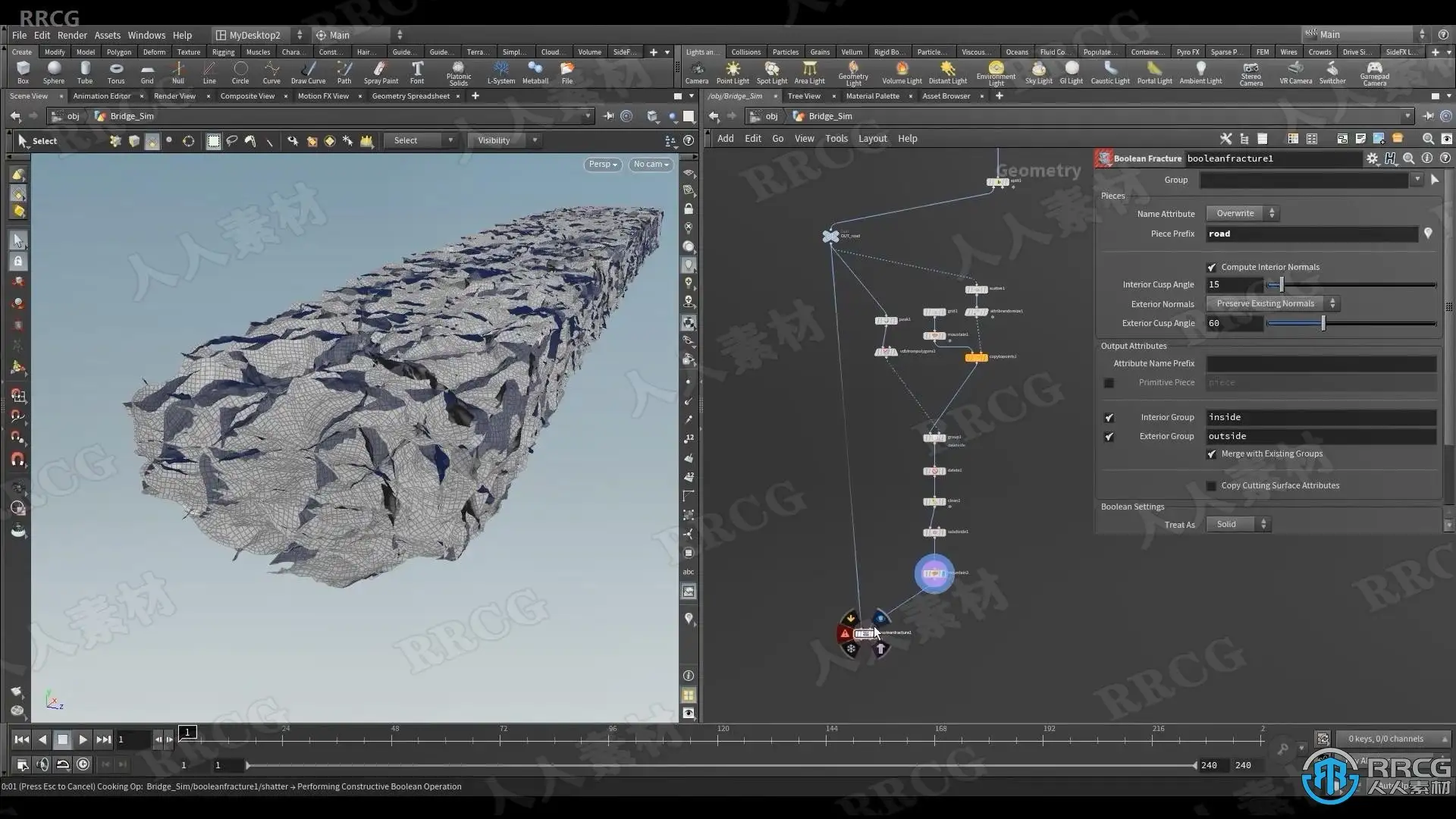Image resolution: width=1456 pixels, height=819 pixels.
Task: Open the Name Attribute Overwrite dropdown
Action: pos(1242,214)
